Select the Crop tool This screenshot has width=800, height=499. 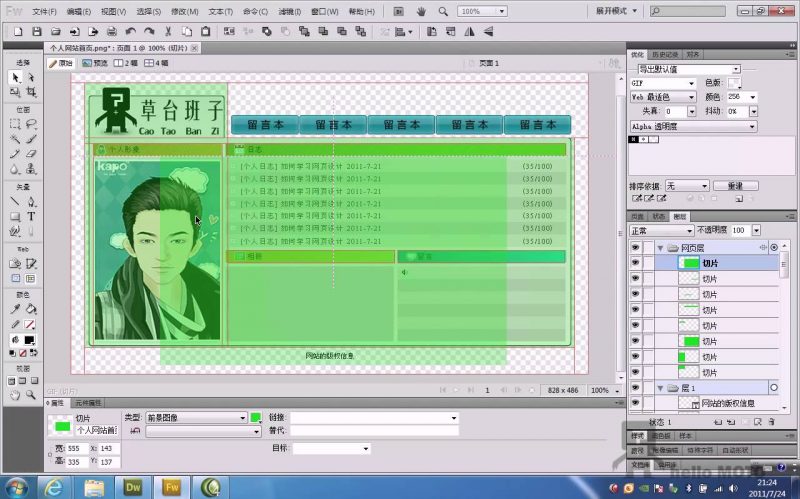tap(31, 92)
